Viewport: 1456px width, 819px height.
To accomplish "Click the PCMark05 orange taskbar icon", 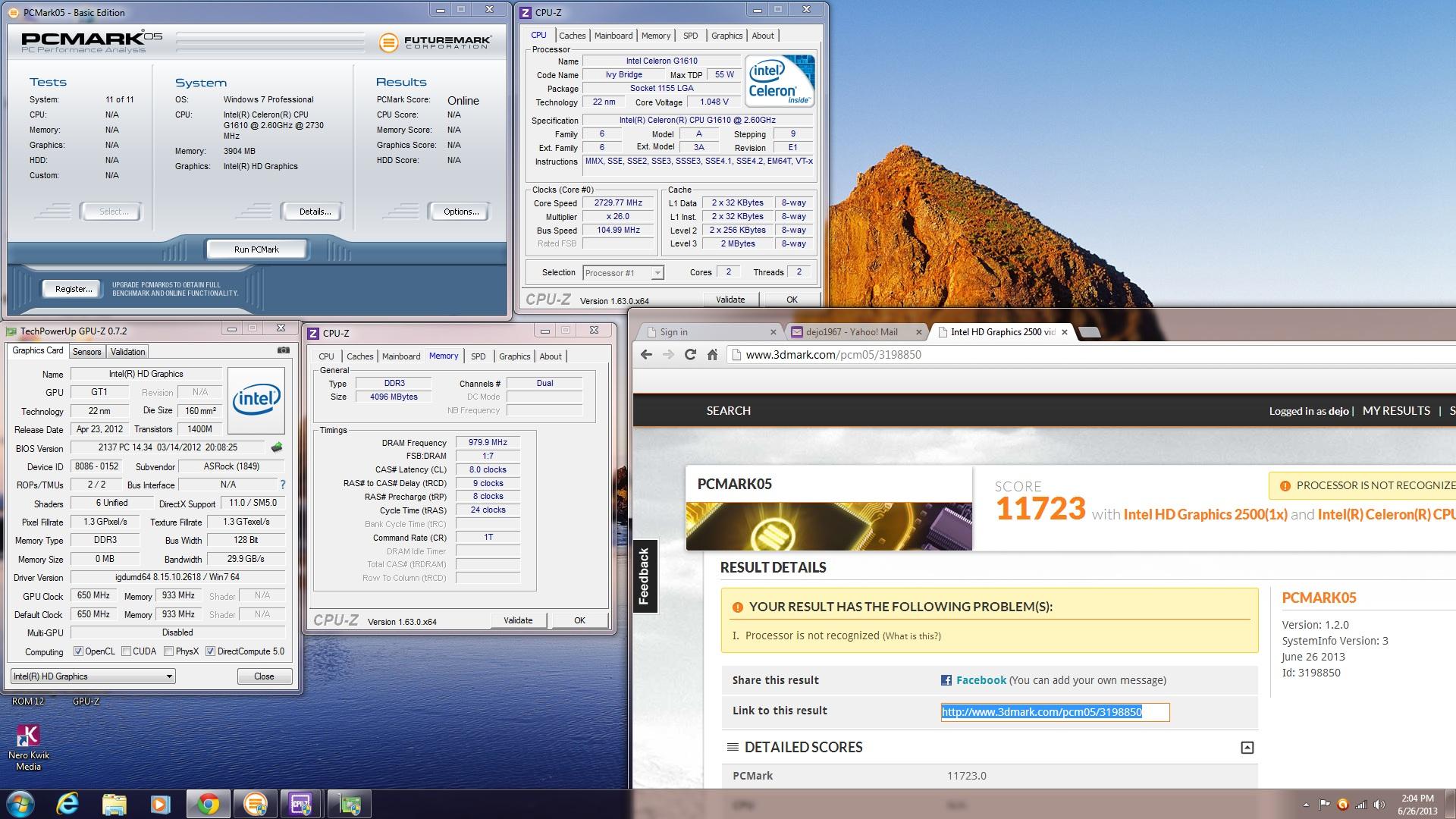I will (255, 804).
